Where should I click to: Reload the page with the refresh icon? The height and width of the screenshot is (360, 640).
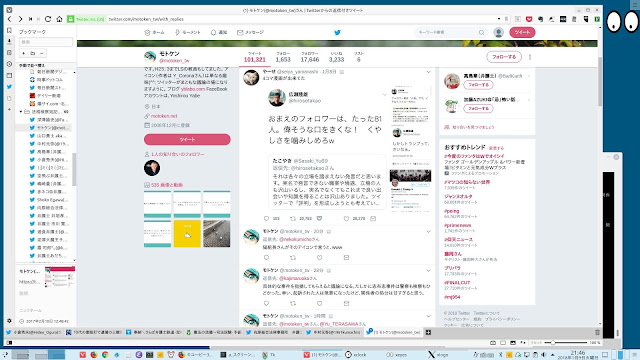tap(48, 19)
